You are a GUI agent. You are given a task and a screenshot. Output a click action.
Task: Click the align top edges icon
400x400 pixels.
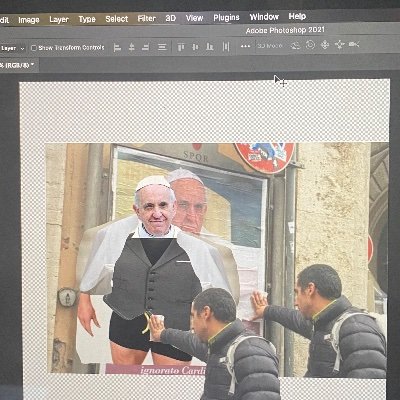point(181,47)
